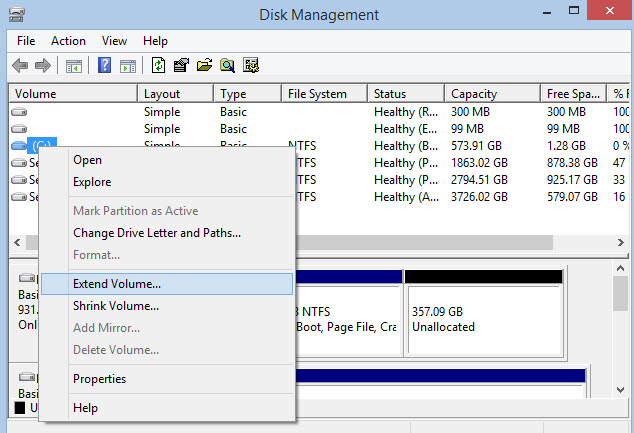
Task: Click the 1863.02 GB capacity cell
Action: (x=479, y=163)
